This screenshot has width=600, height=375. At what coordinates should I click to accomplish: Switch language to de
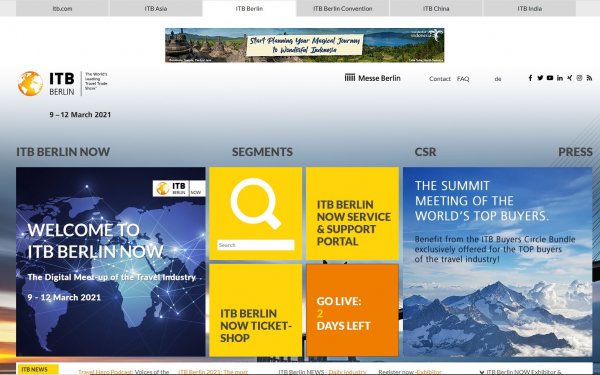(498, 79)
